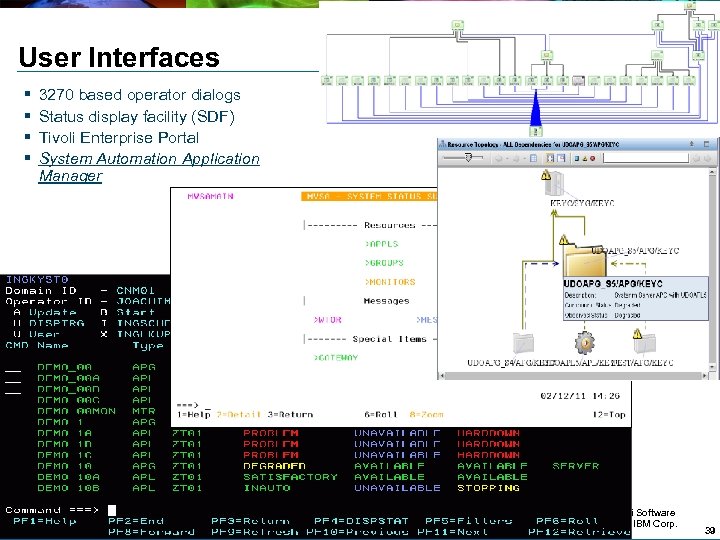The width and height of the screenshot is (720, 540).
Task: Click PF9=Refresh function key
Action: 254,532
